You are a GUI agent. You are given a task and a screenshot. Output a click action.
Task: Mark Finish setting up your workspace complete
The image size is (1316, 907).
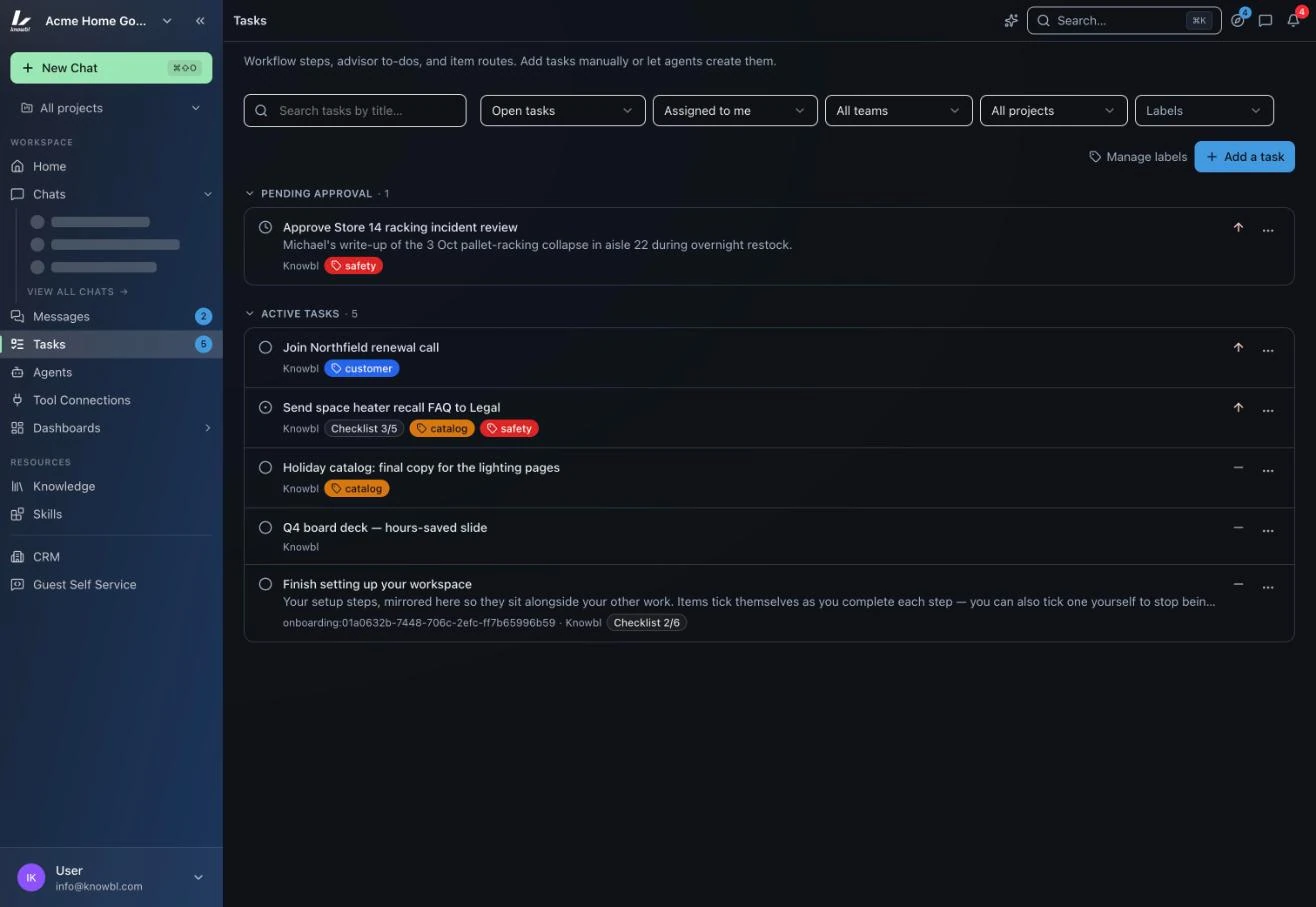tap(265, 584)
